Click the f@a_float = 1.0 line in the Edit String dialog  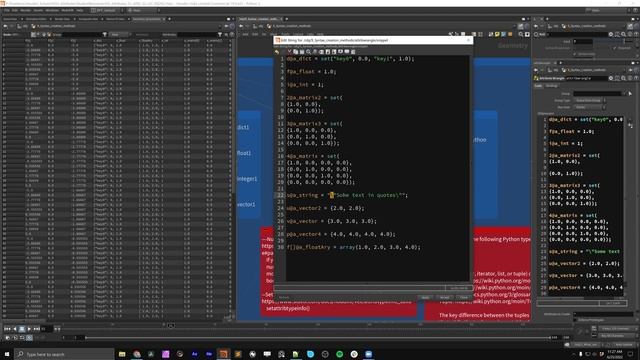(311, 72)
